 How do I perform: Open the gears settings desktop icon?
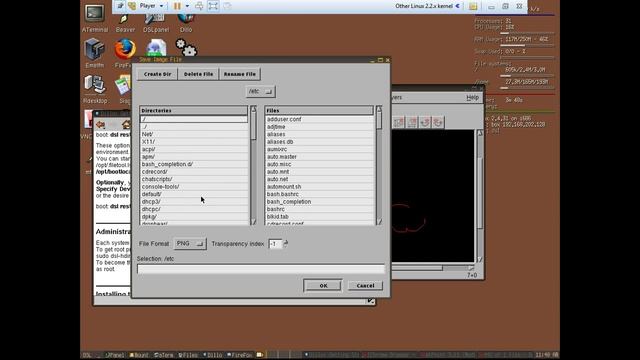pos(186,47)
